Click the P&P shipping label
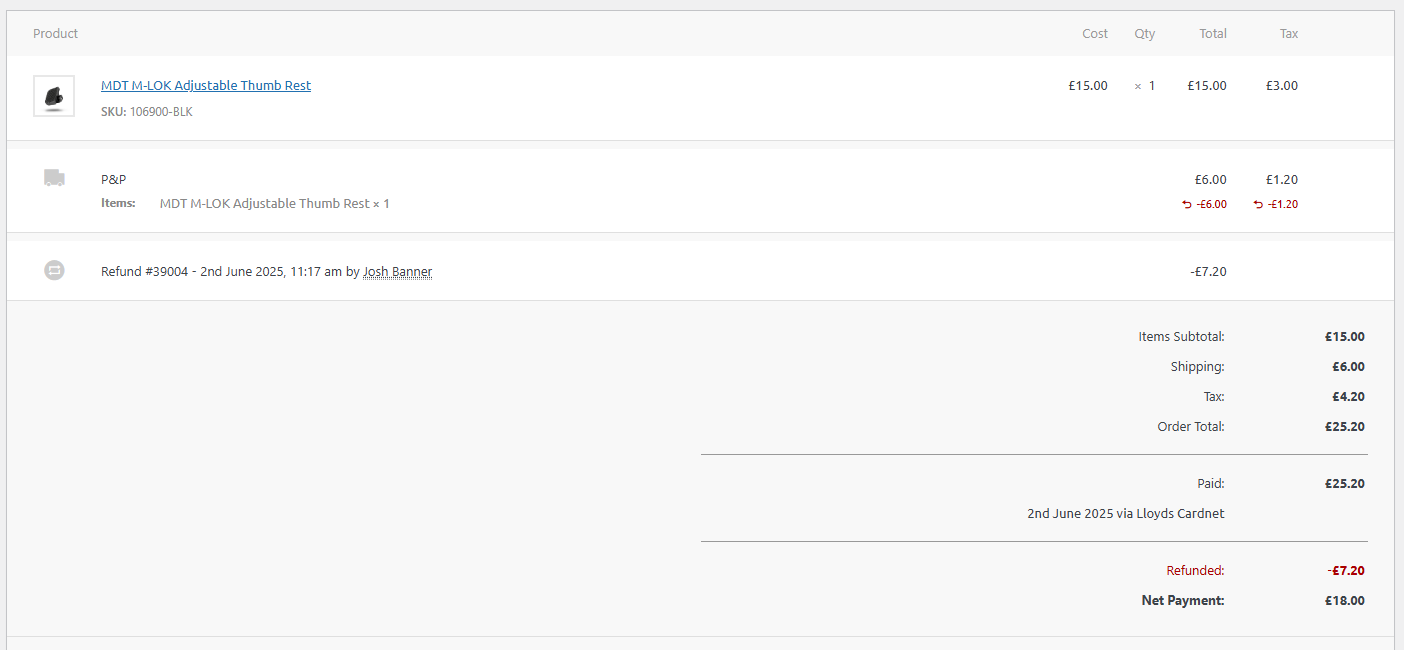The height and width of the screenshot is (650, 1404). (113, 180)
